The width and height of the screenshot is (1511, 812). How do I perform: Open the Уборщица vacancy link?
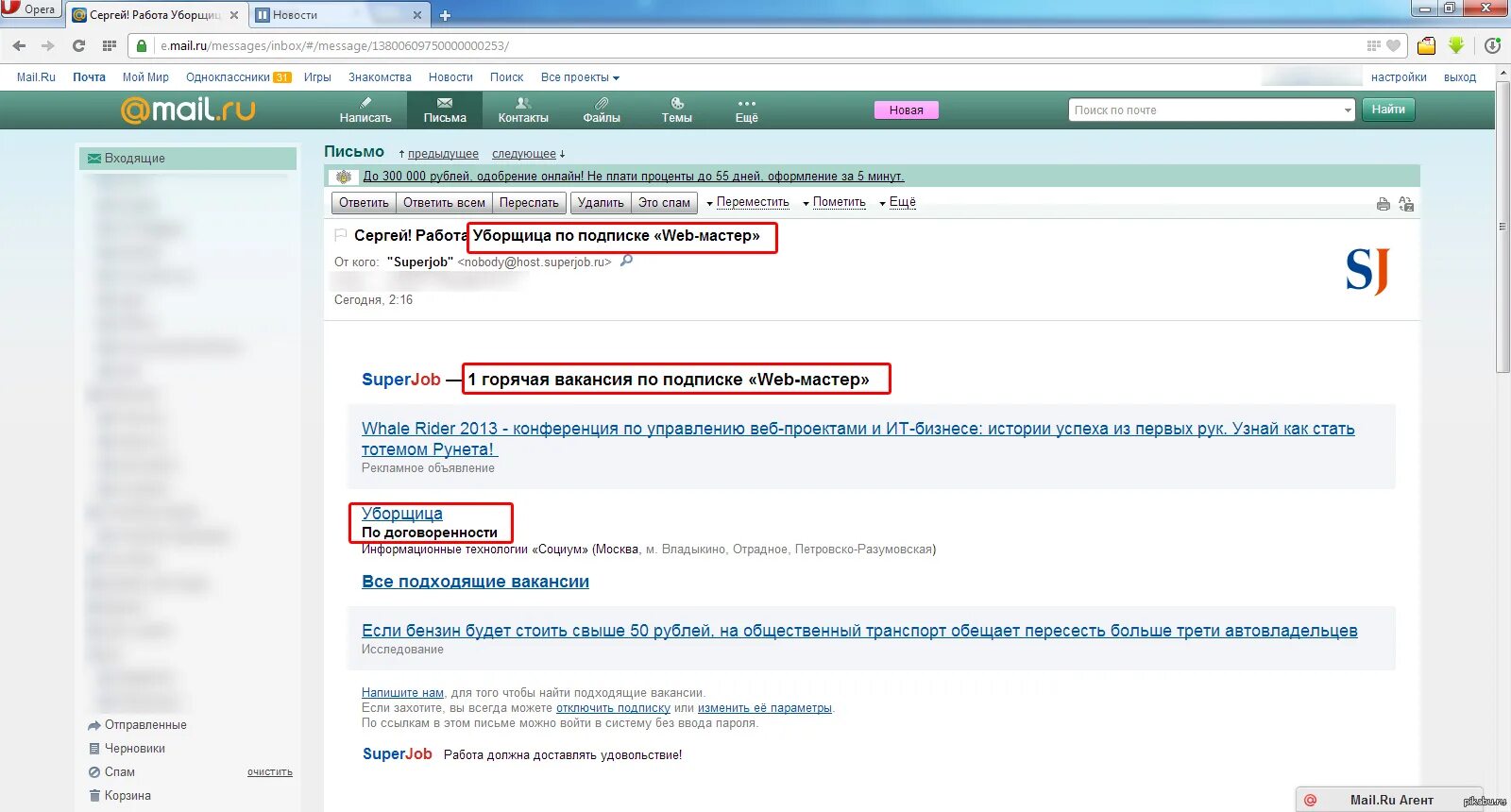pos(401,514)
